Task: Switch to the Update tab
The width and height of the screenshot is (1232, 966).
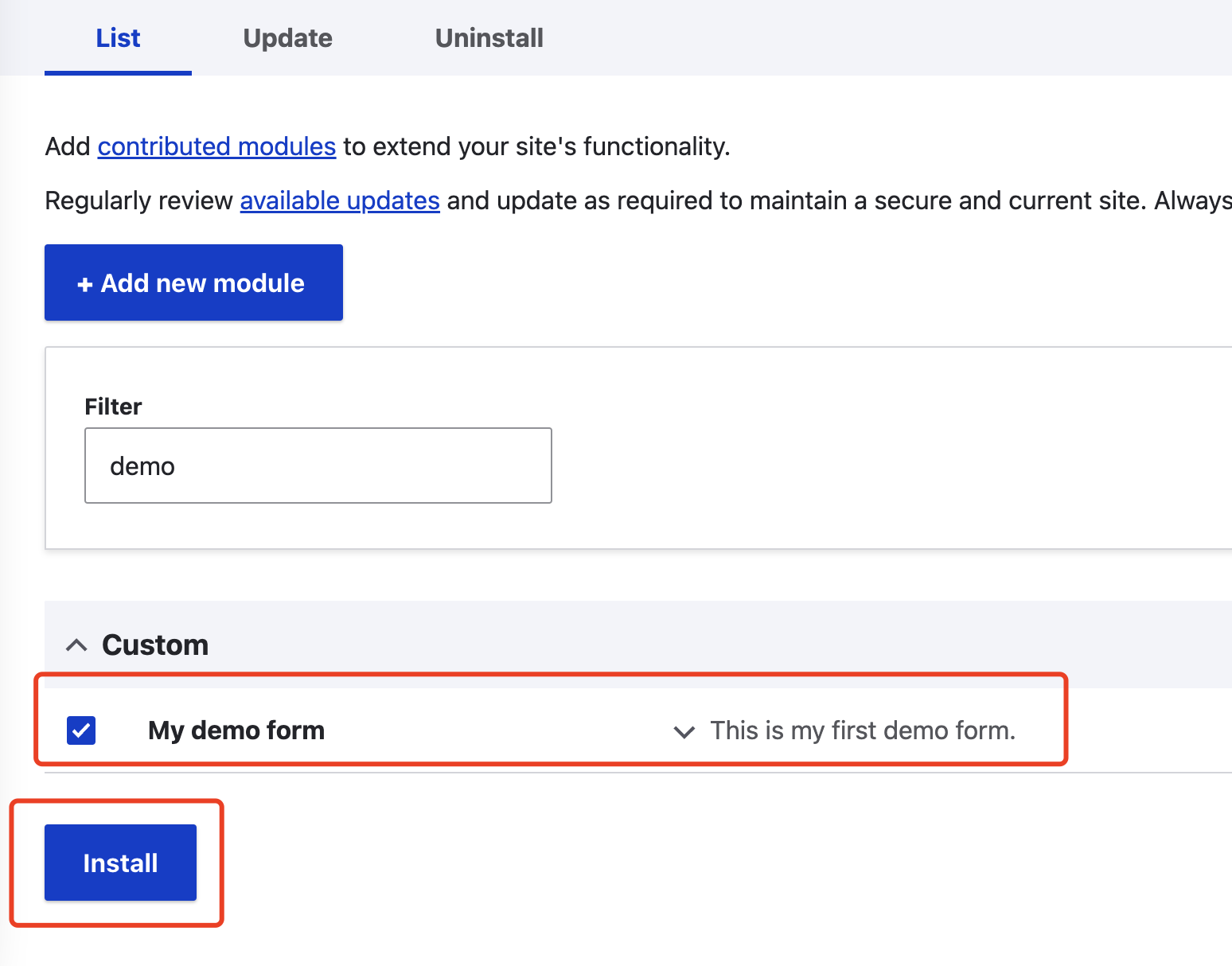Action: (x=287, y=38)
